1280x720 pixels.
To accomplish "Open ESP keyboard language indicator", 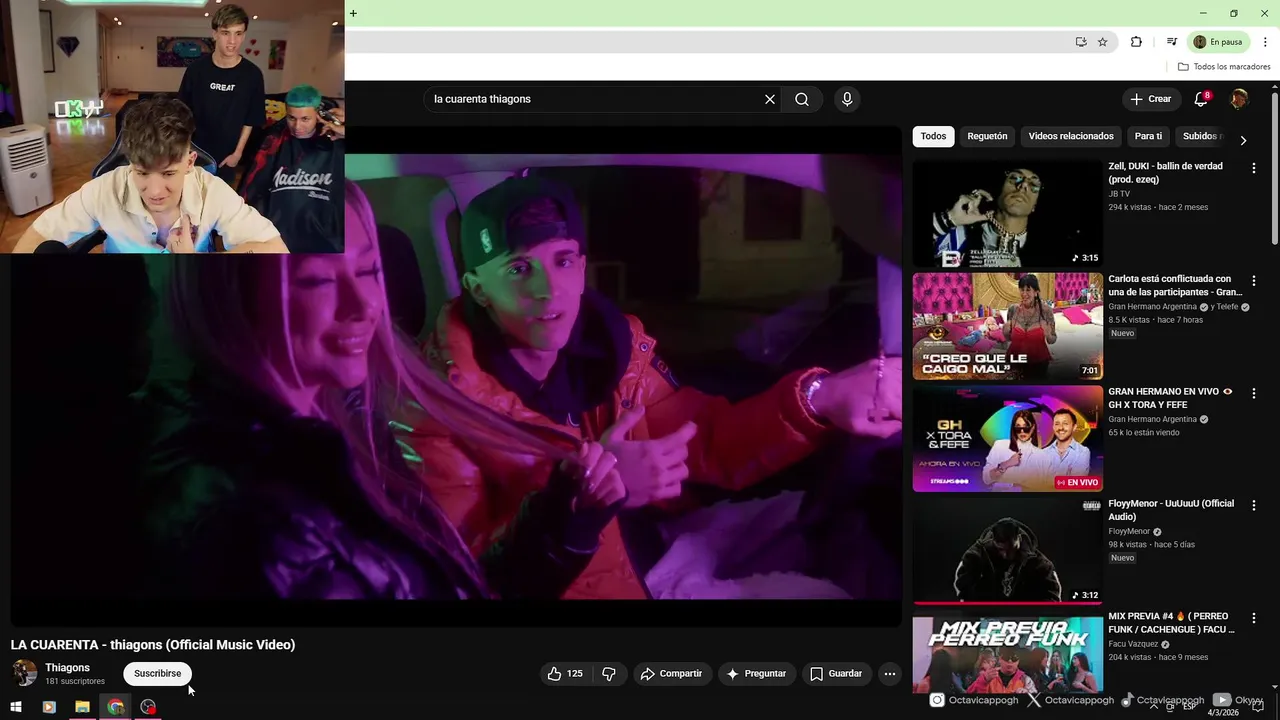I will tap(1190, 705).
